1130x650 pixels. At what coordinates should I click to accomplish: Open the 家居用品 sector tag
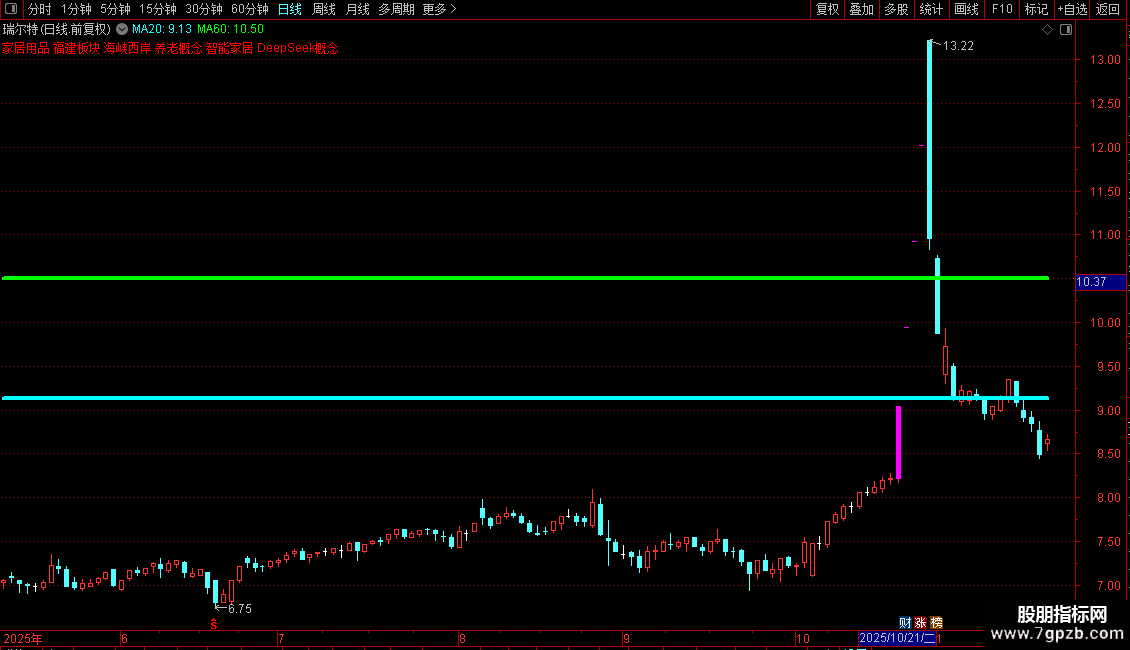tap(25, 48)
